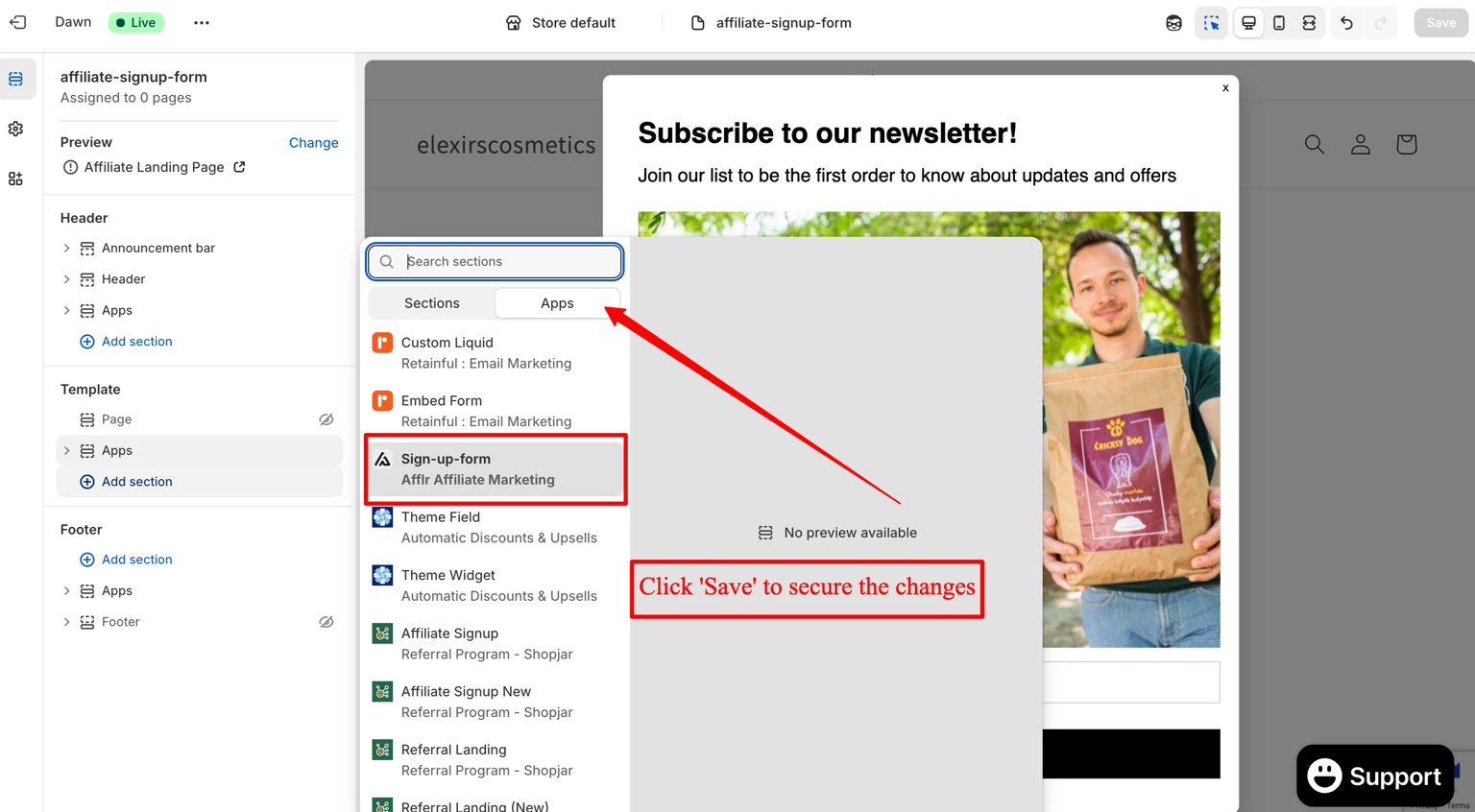Screen dimensions: 1475x812
Task: Select the desktop preview icon
Action: pos(1248,23)
